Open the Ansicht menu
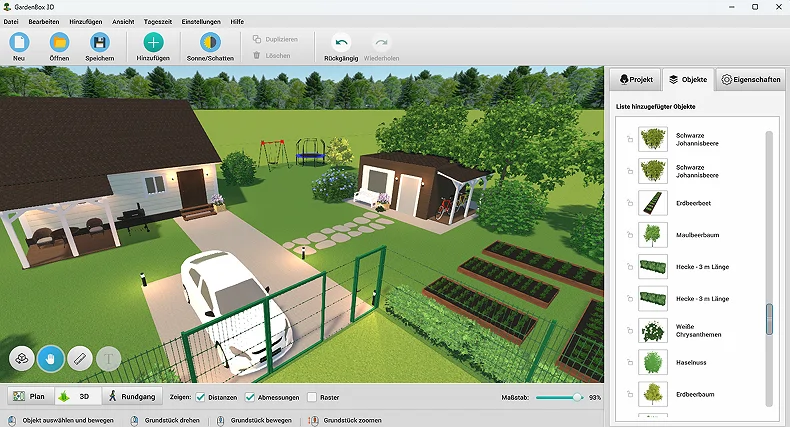This screenshot has height=427, width=790. coord(123,22)
